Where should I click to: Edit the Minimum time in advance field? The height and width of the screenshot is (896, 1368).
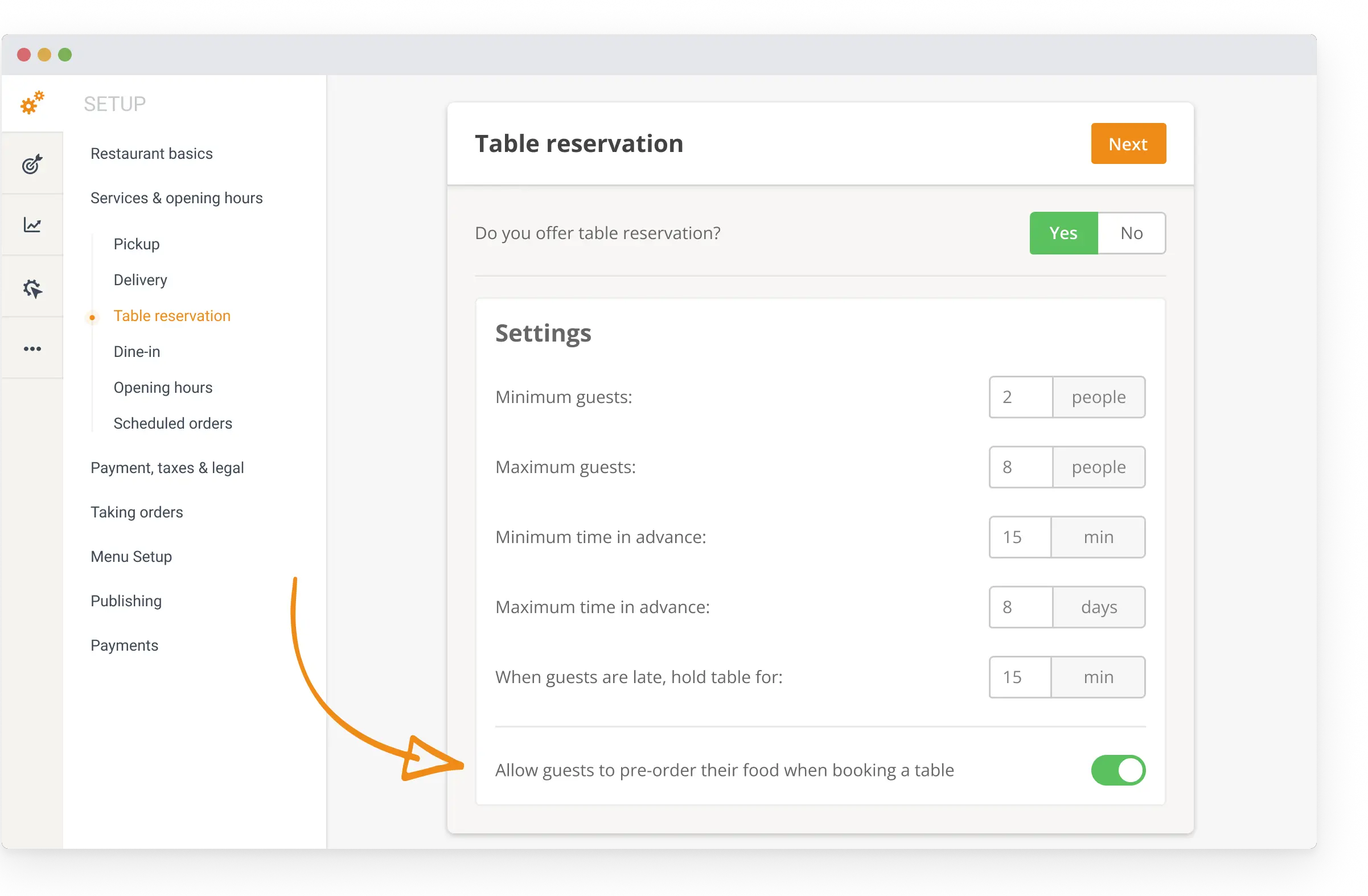(x=1020, y=537)
